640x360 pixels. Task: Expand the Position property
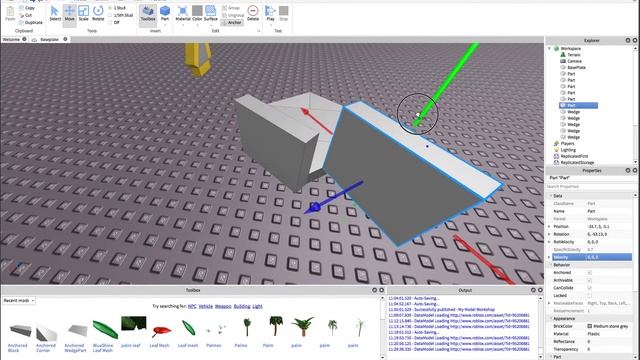coord(549,227)
